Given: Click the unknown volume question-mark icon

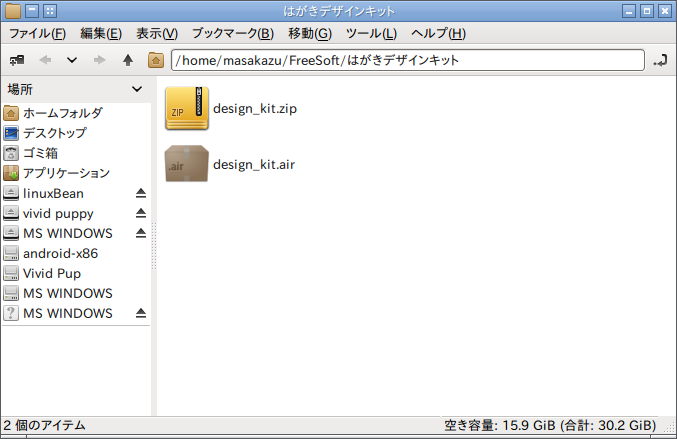Looking at the screenshot, I should point(11,313).
